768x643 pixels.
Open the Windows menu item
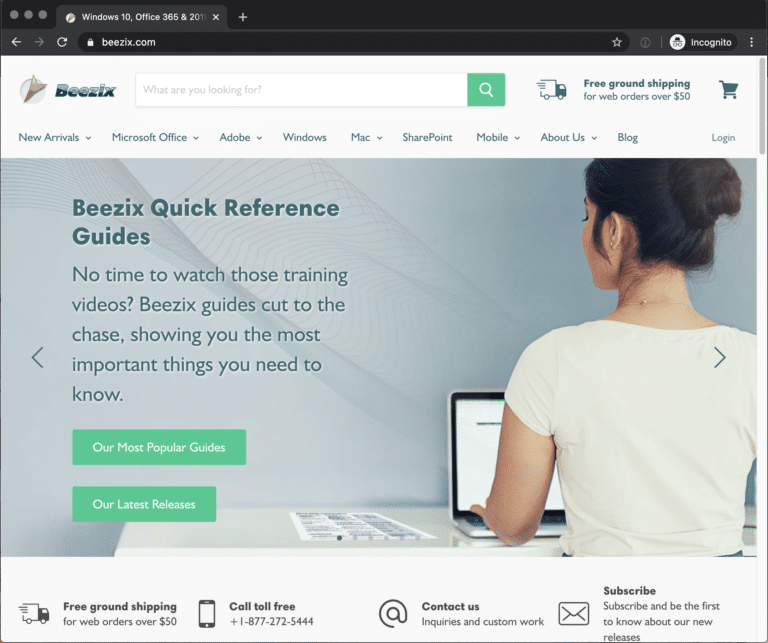305,138
